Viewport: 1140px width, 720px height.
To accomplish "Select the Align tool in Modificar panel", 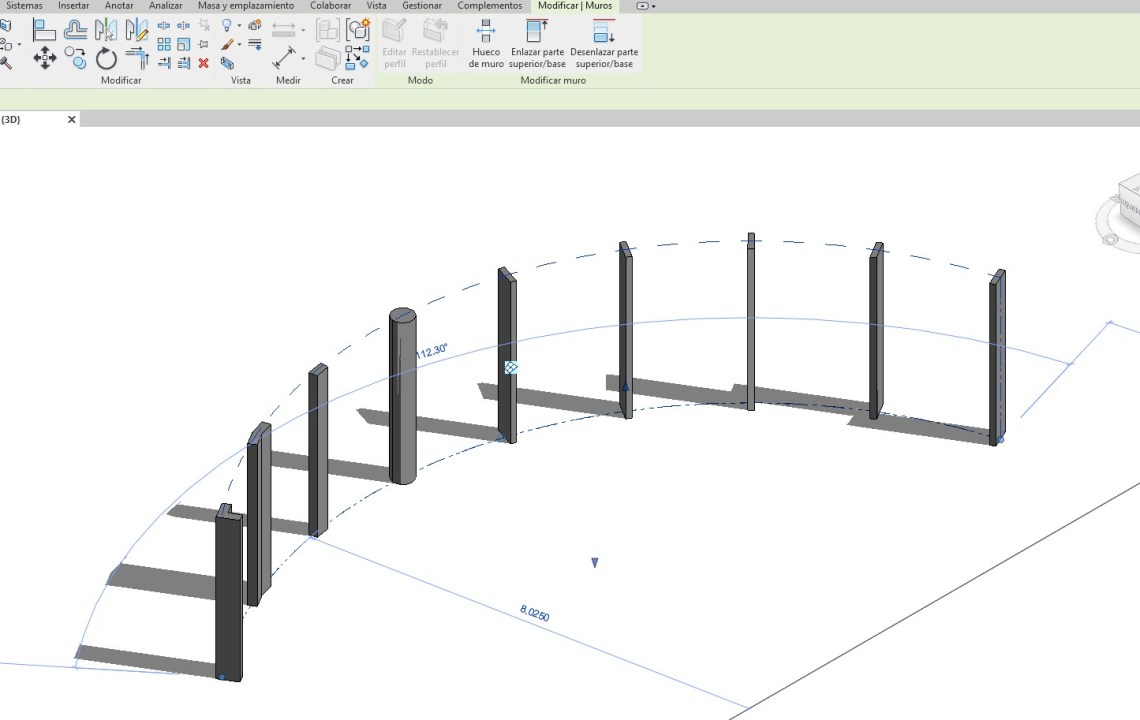I will coord(44,29).
